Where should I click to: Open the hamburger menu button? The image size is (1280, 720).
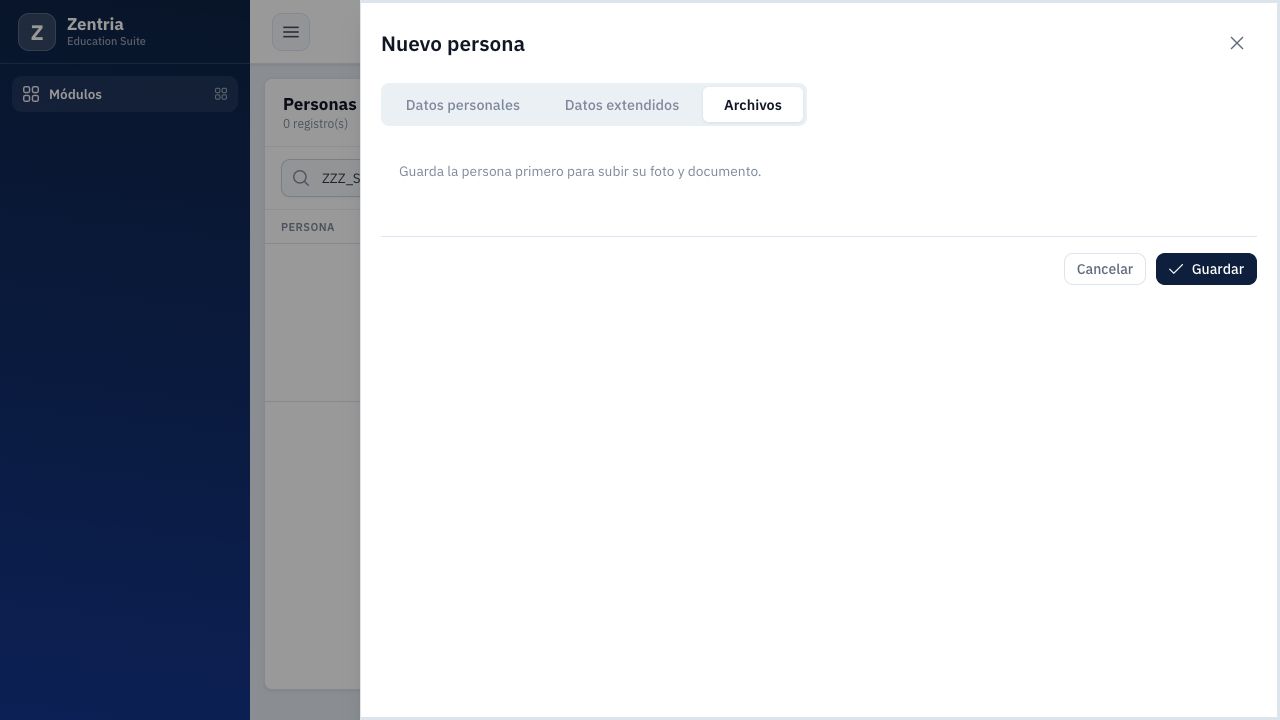pos(291,32)
